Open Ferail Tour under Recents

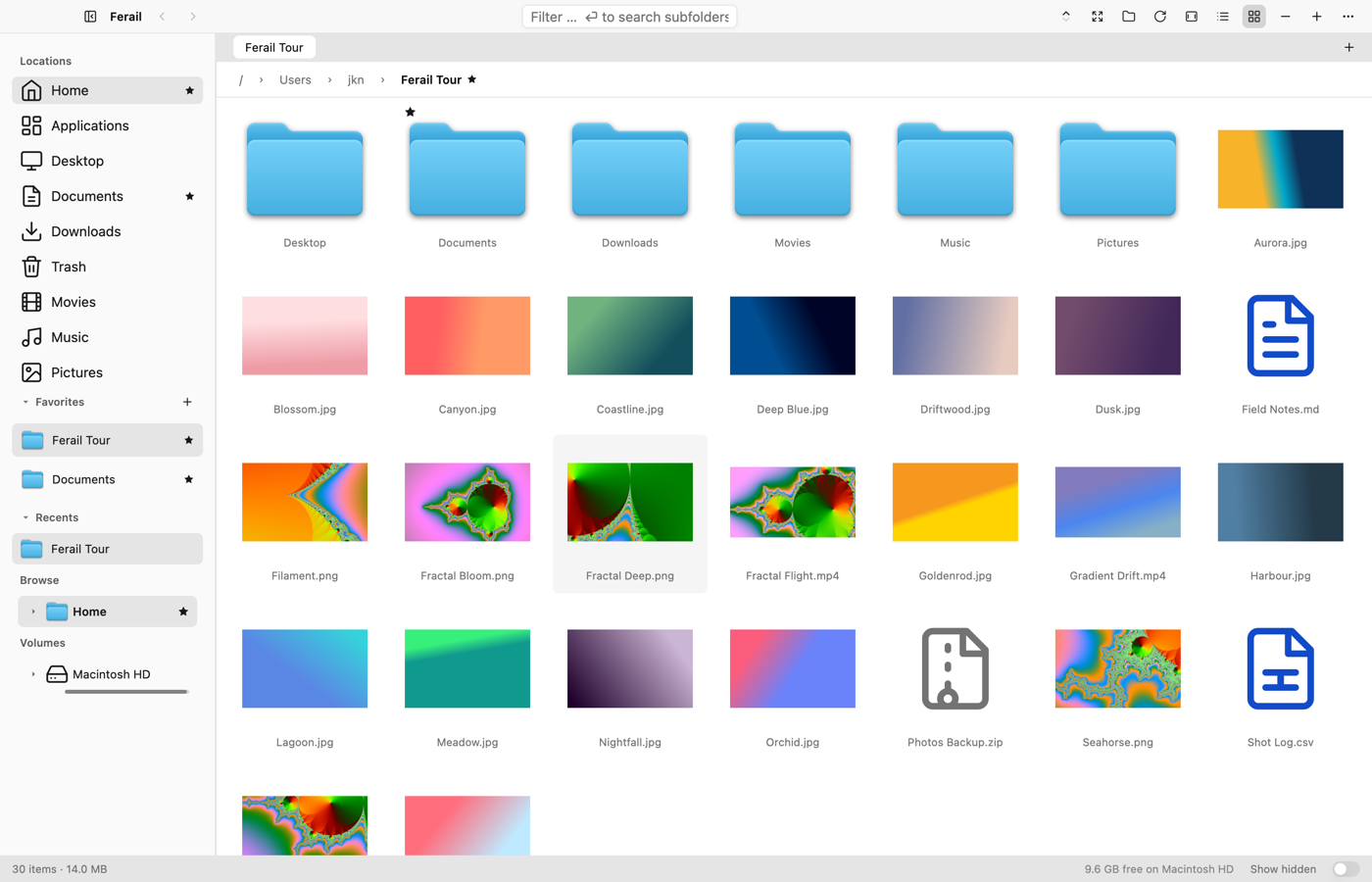[108, 549]
